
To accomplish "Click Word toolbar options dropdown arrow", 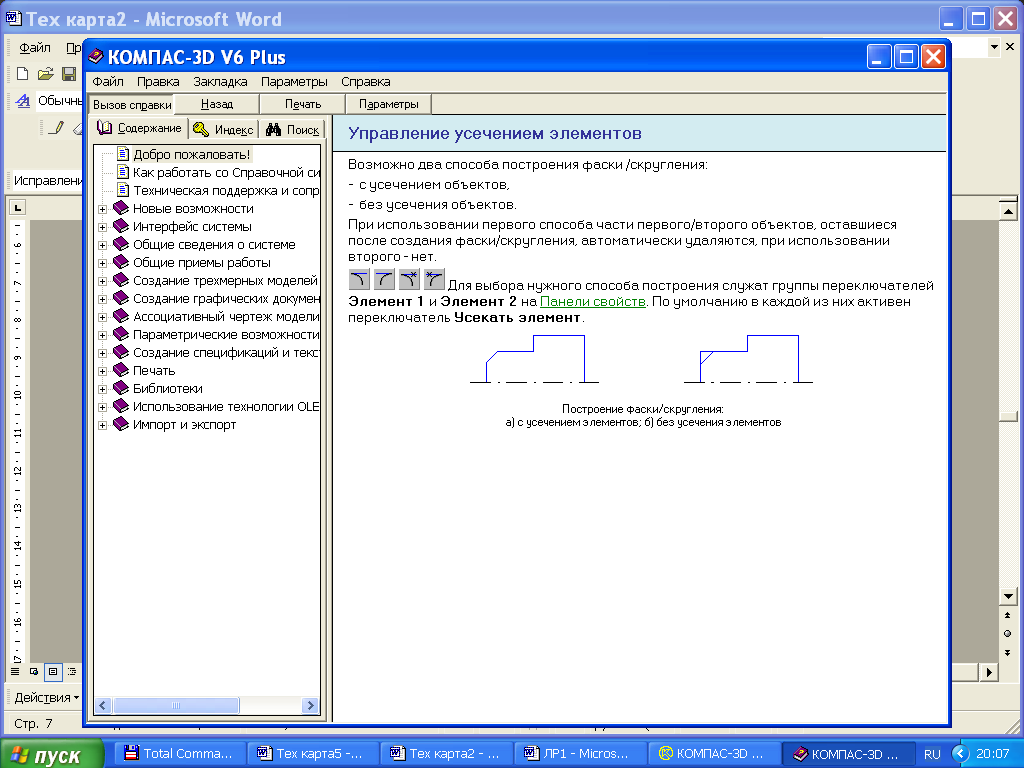I will 994,47.
